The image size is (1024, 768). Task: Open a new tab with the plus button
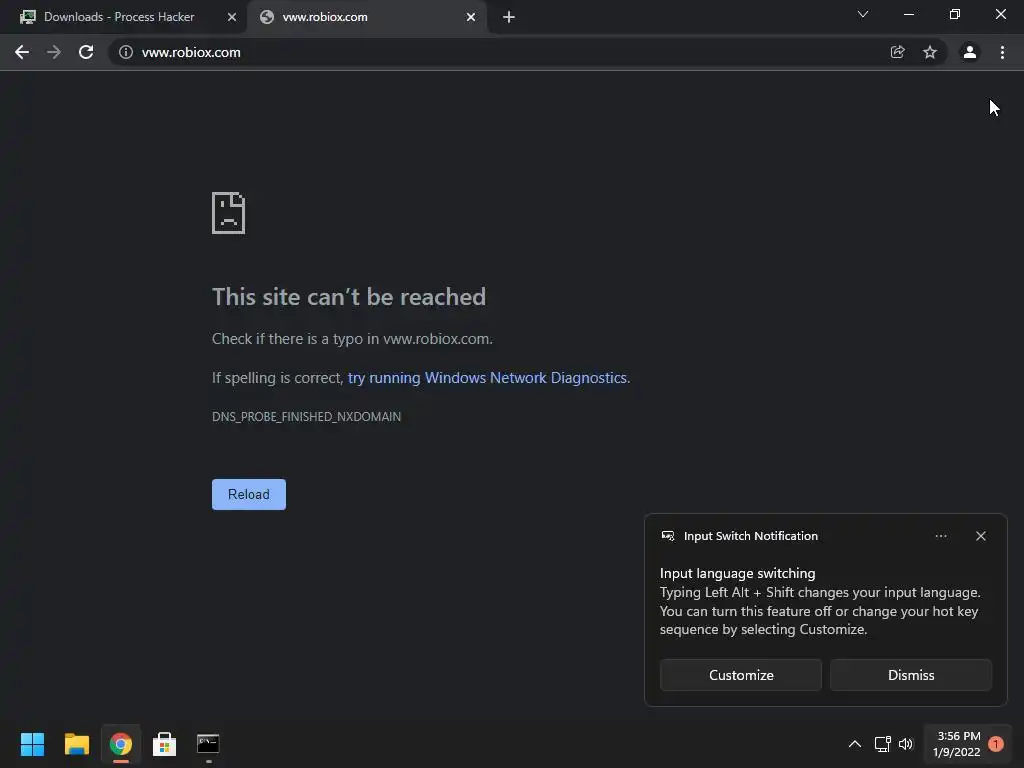[x=509, y=17]
